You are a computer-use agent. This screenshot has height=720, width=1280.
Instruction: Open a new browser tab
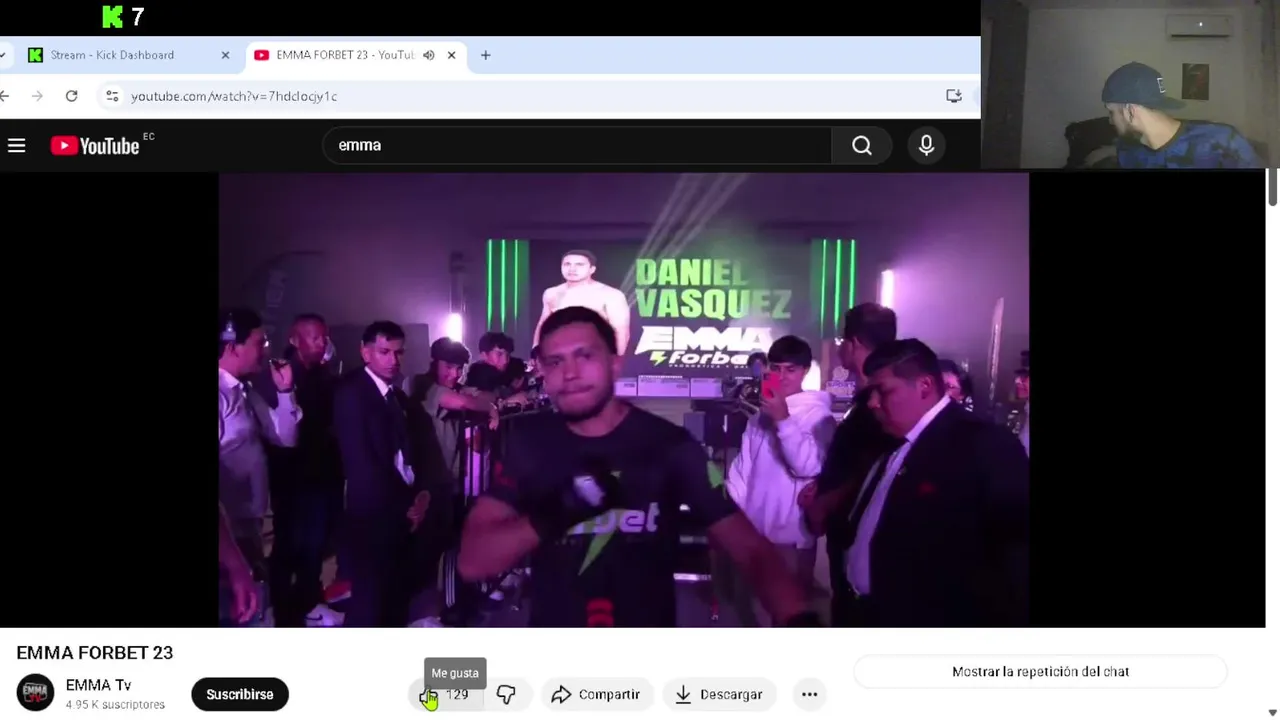486,55
